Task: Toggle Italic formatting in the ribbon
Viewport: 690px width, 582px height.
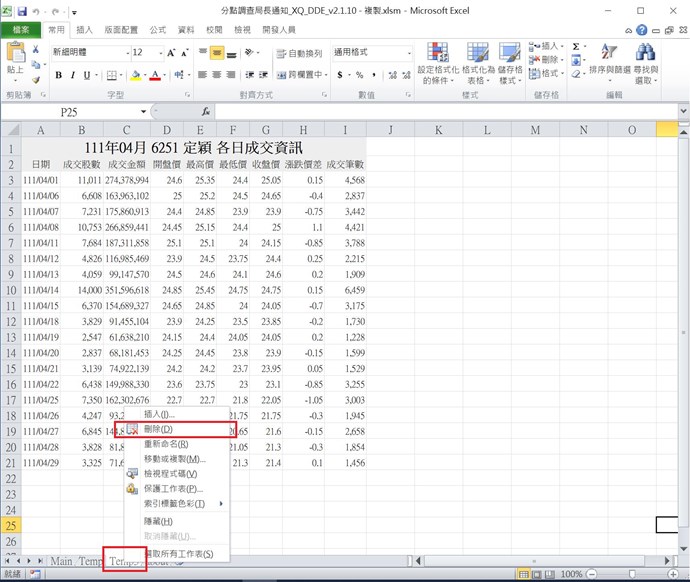Action: coord(73,75)
